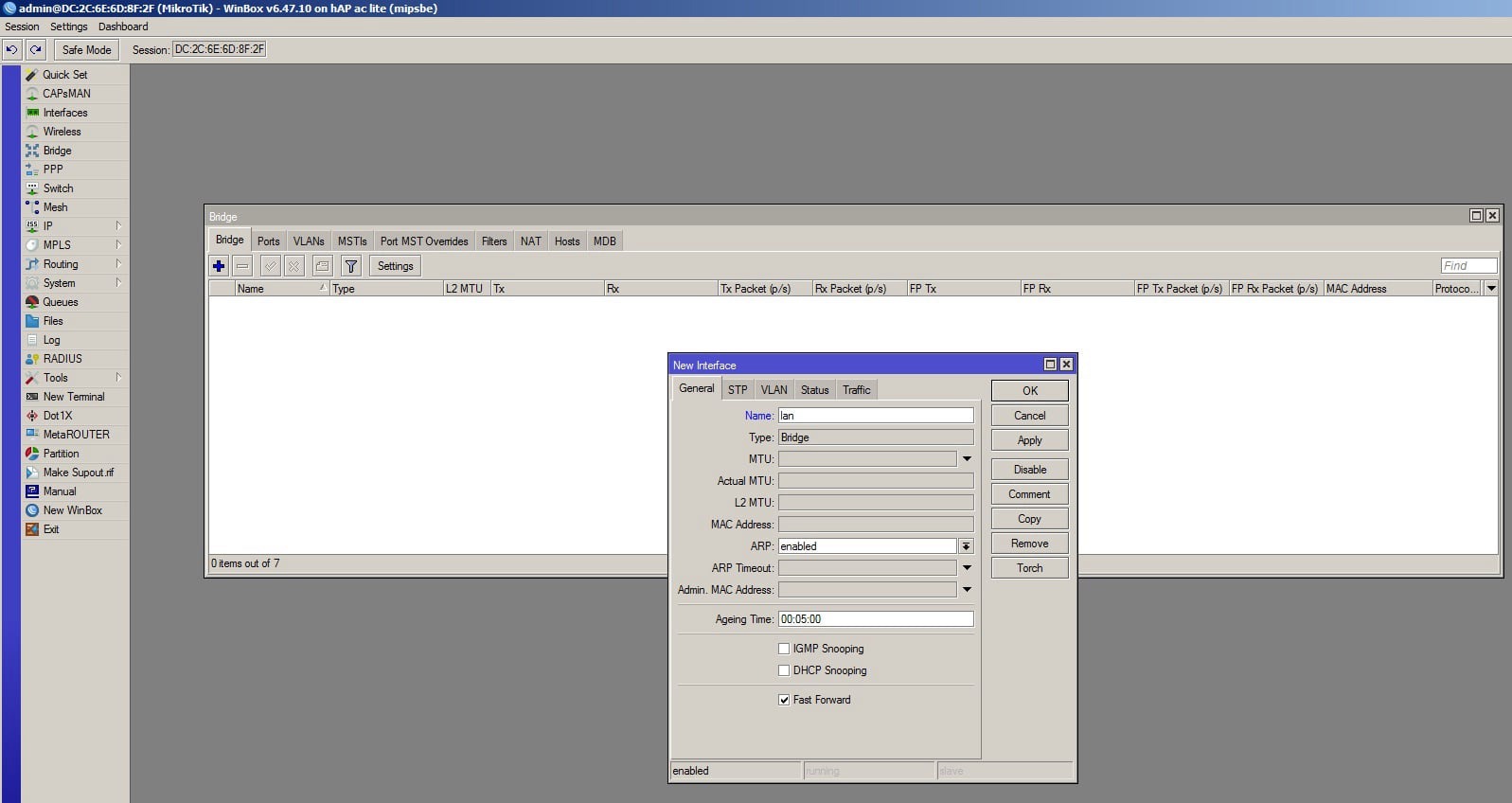The height and width of the screenshot is (803, 1512).
Task: Enable the DHCP Snooping checkbox
Action: (784, 670)
